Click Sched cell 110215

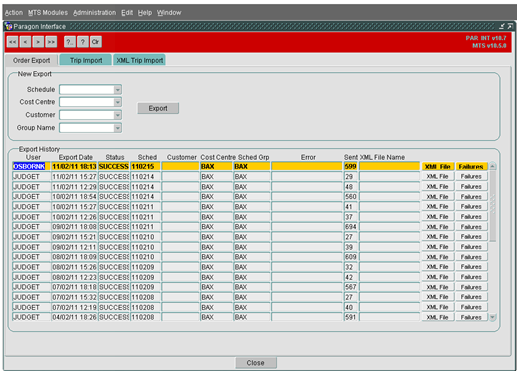(x=145, y=166)
